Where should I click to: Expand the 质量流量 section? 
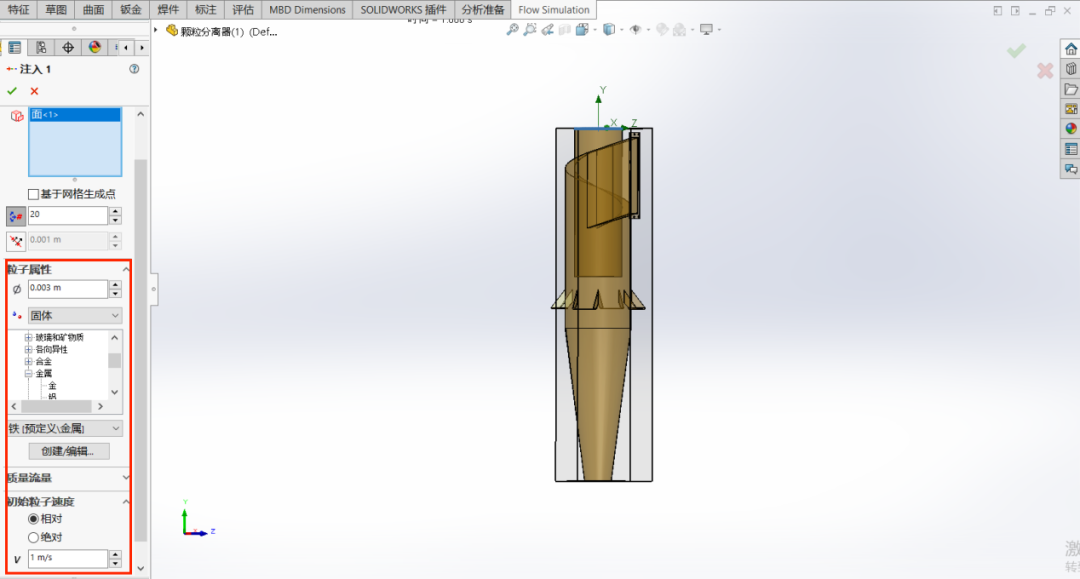click(x=126, y=477)
